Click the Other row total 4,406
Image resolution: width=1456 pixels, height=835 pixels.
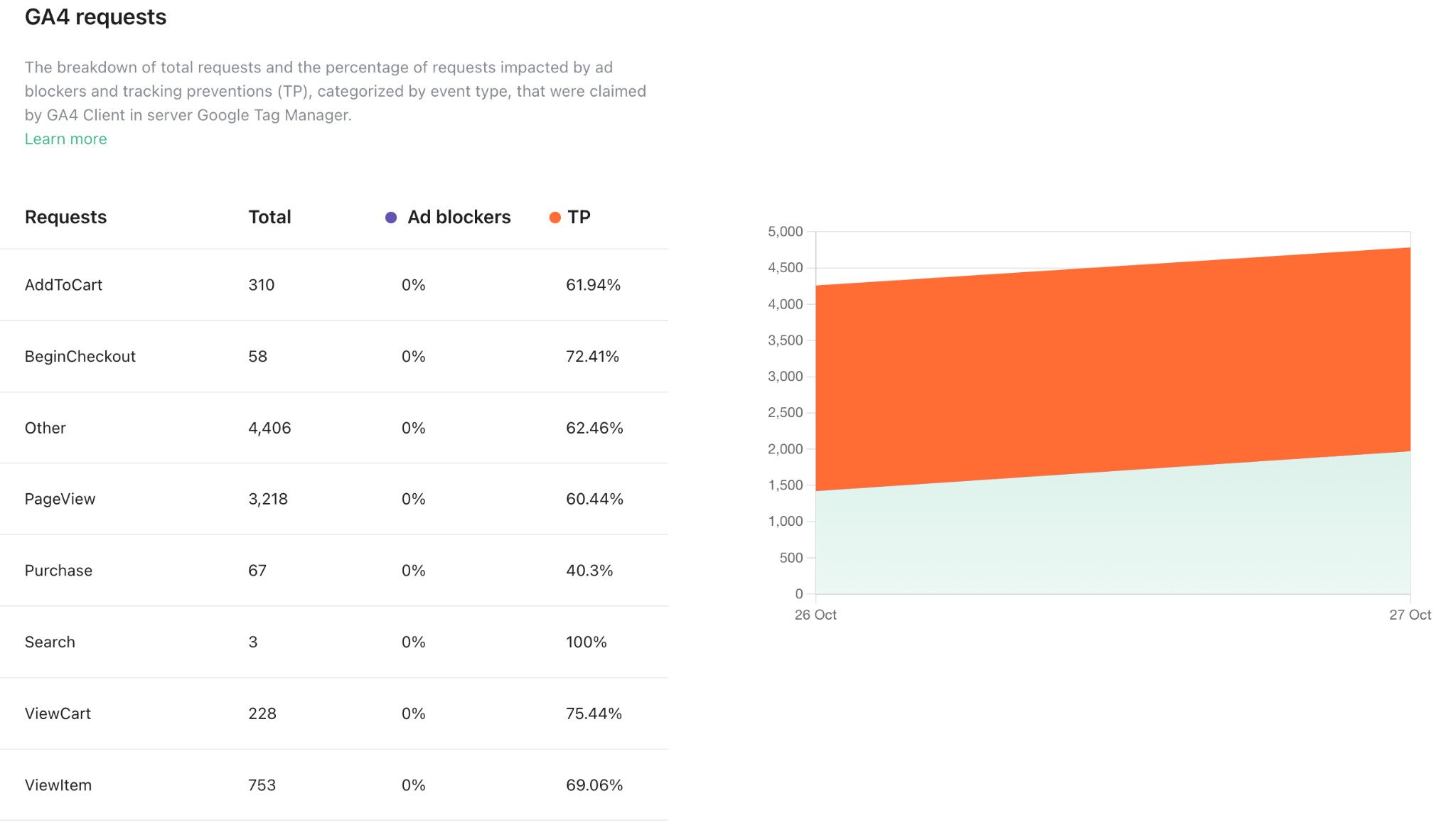coord(269,428)
